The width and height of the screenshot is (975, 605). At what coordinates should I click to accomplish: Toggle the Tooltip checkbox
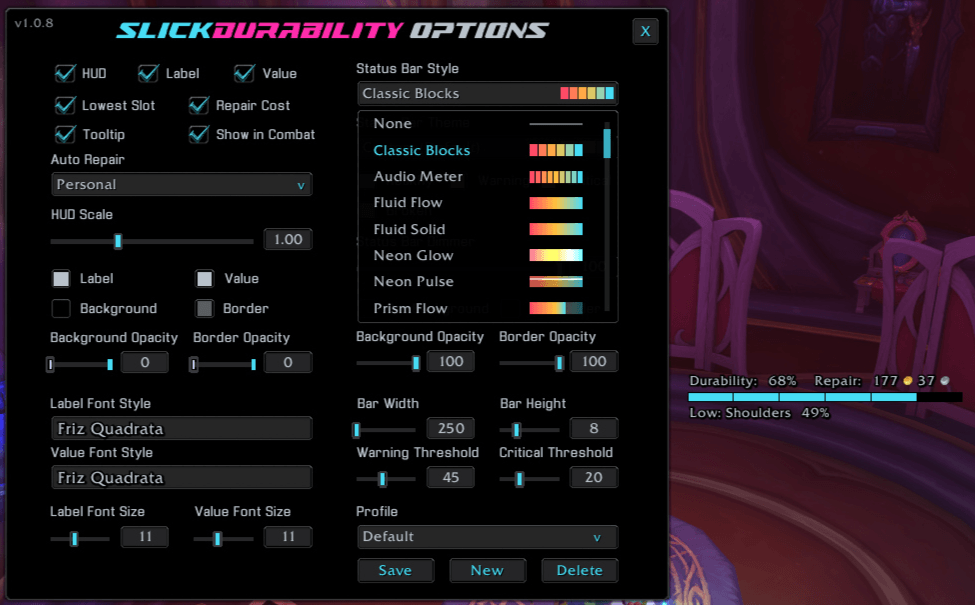pos(65,134)
